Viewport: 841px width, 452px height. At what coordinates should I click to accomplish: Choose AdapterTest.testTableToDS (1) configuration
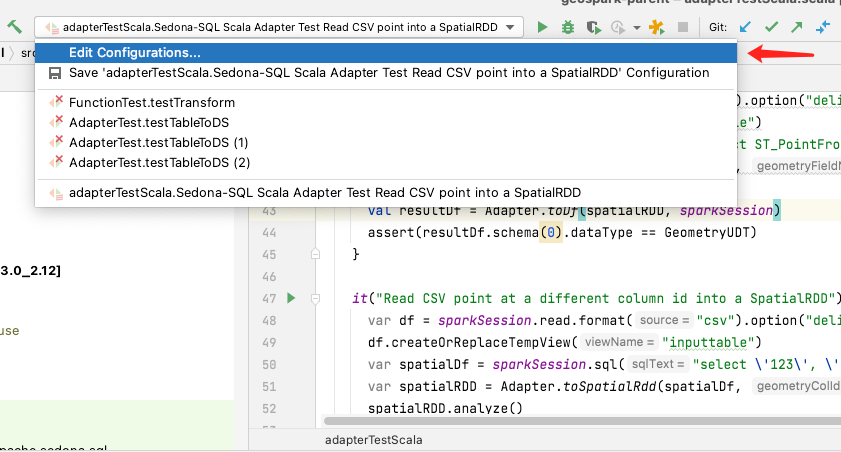tap(158, 142)
